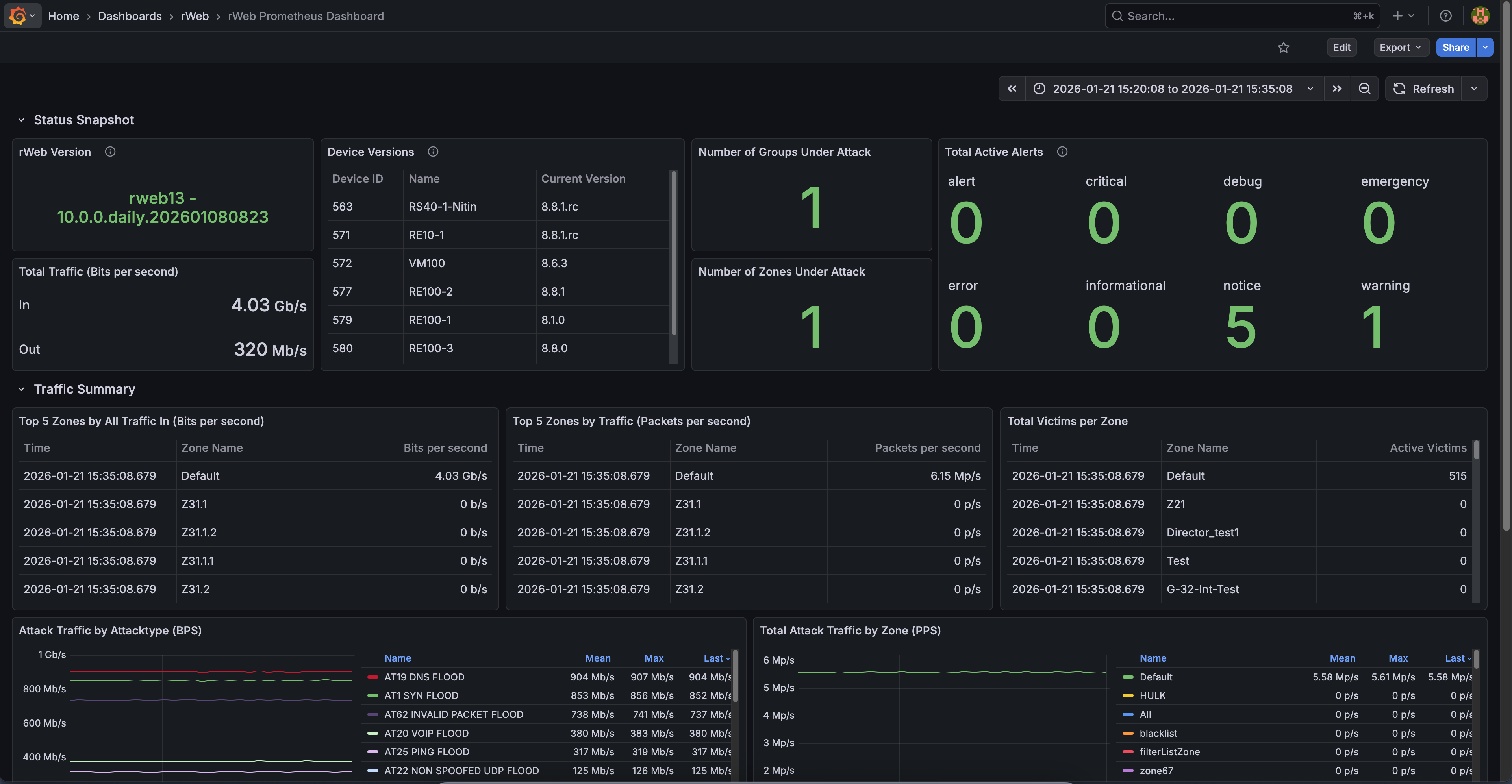Show Device Versions panel info icon

click(x=433, y=152)
